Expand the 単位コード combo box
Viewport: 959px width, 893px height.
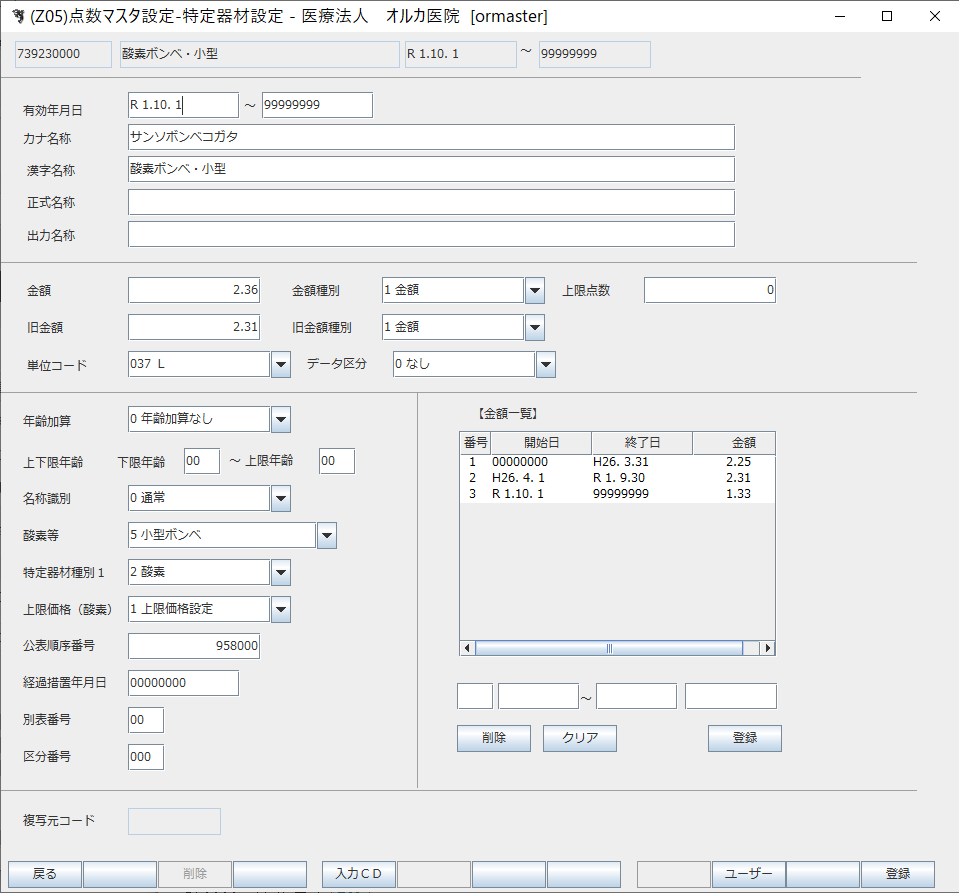281,365
